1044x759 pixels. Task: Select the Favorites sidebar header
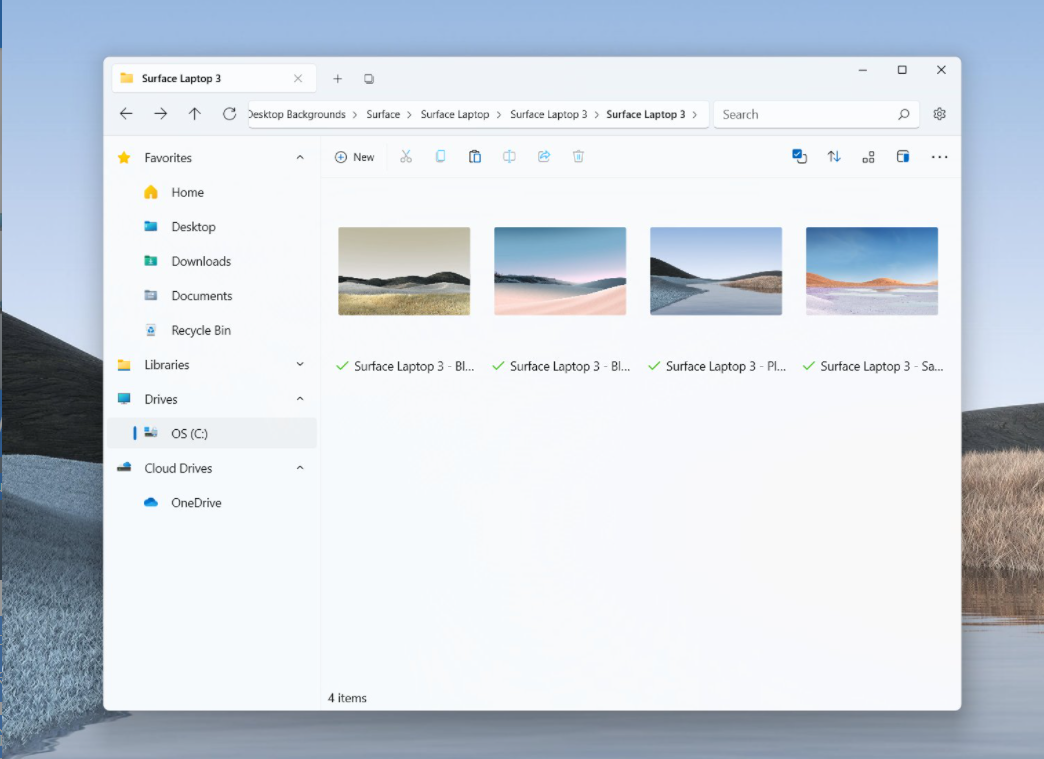212,158
